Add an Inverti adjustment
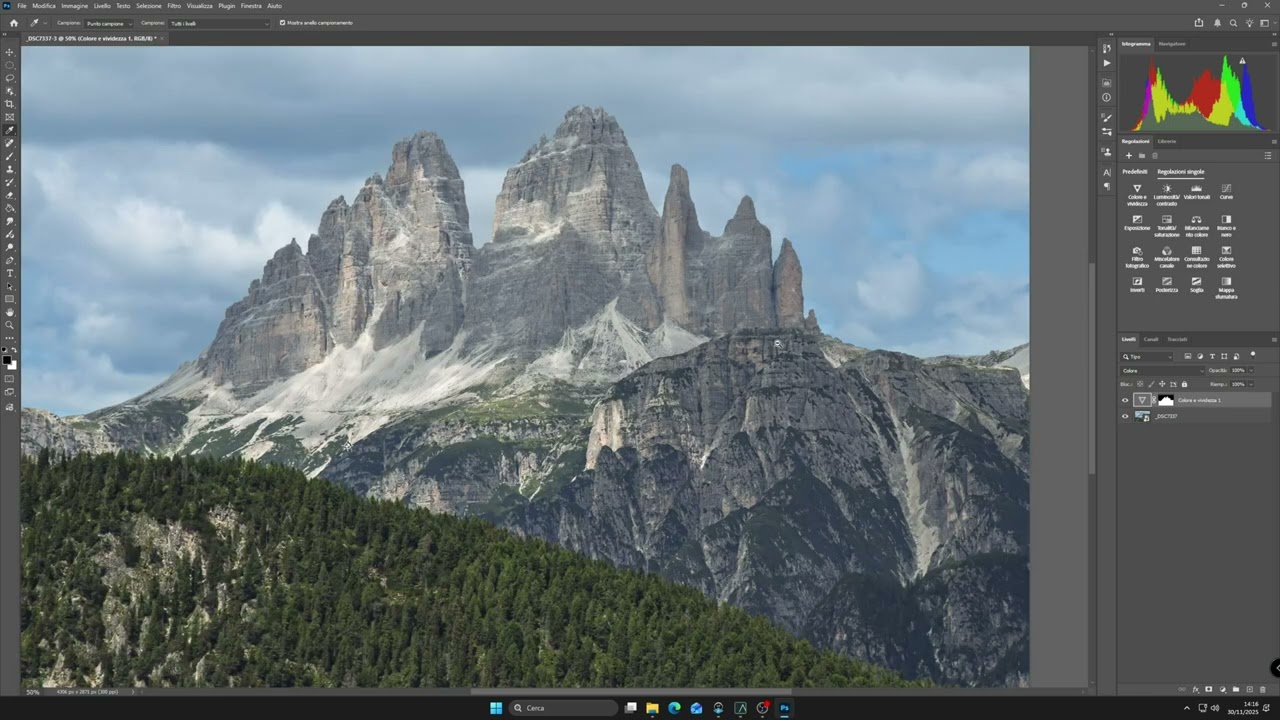 (x=1137, y=284)
